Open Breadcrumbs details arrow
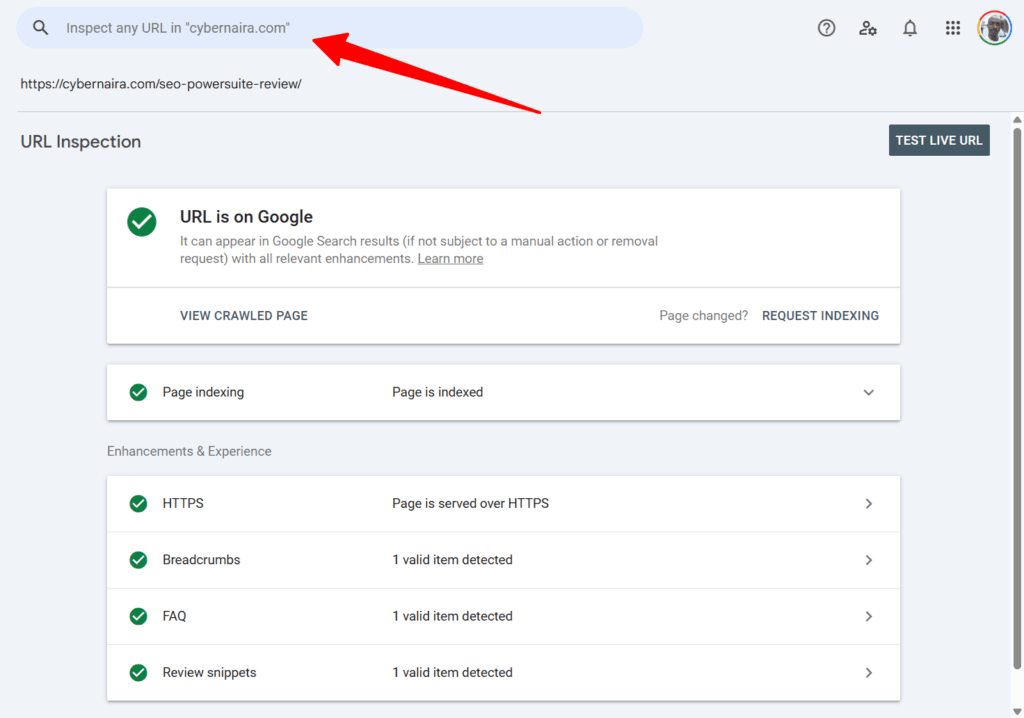Viewport: 1024px width, 718px height. (869, 560)
